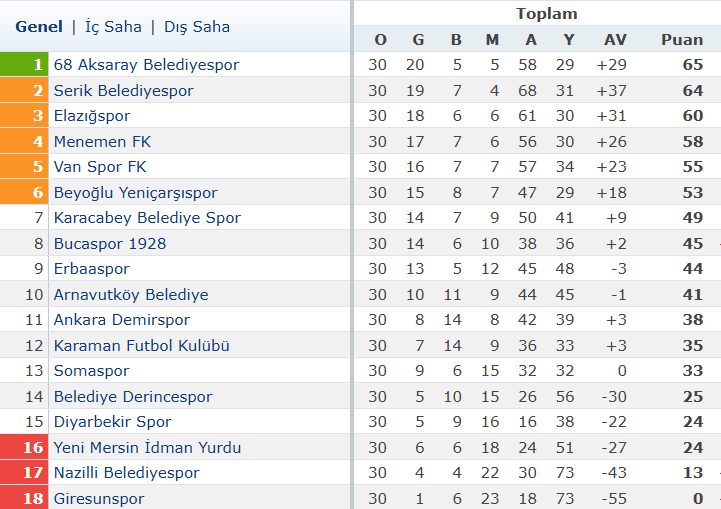Switch to the Genel standings tab

(x=39, y=27)
